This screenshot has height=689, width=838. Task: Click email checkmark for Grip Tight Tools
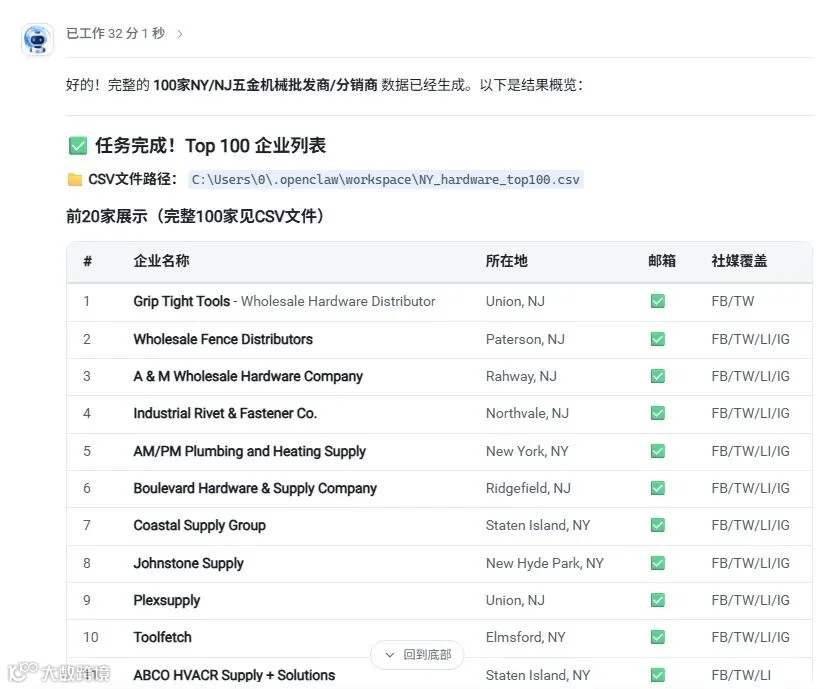point(658,301)
